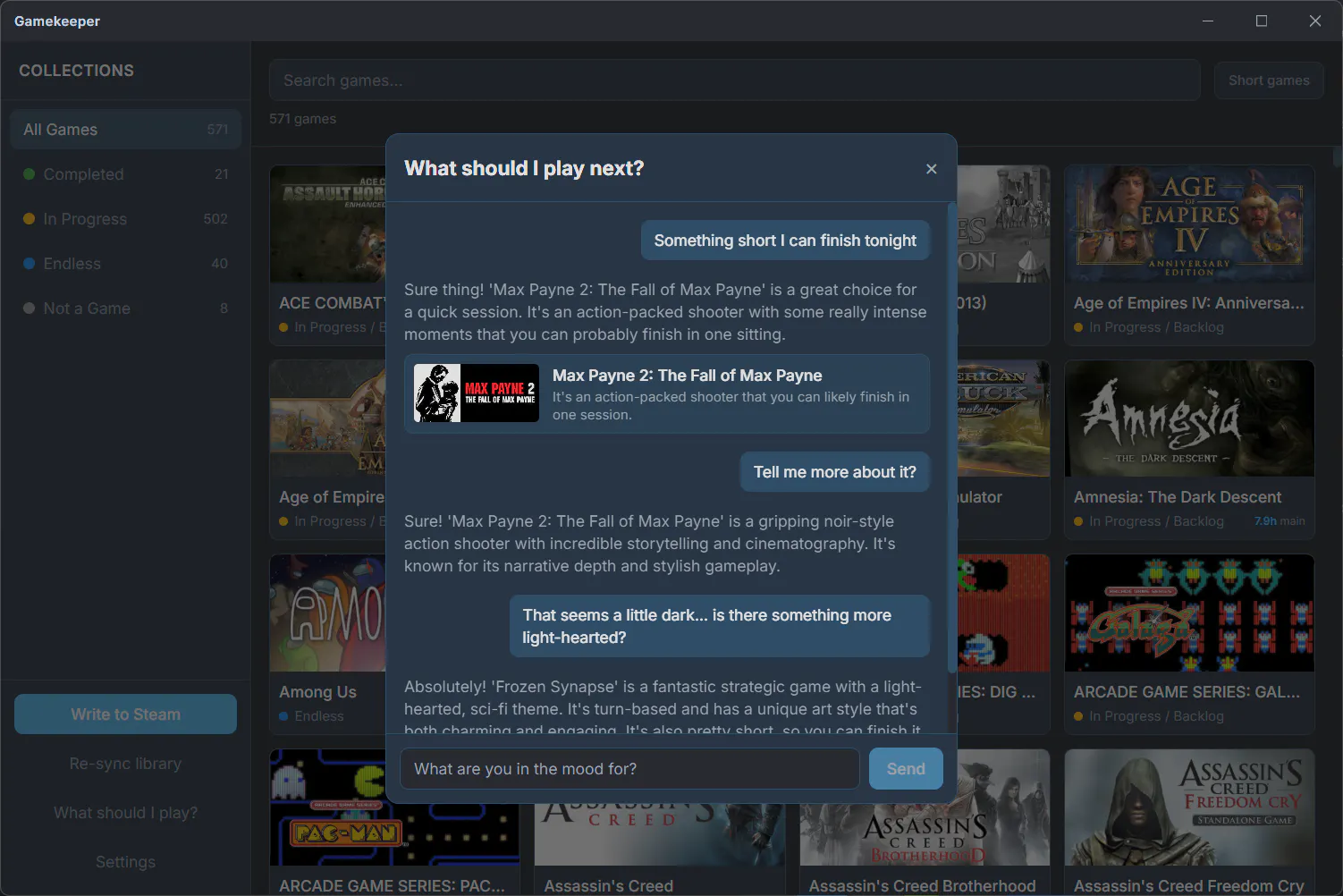Close the Gamekeeper window
This screenshot has height=896, width=1343.
[1315, 21]
